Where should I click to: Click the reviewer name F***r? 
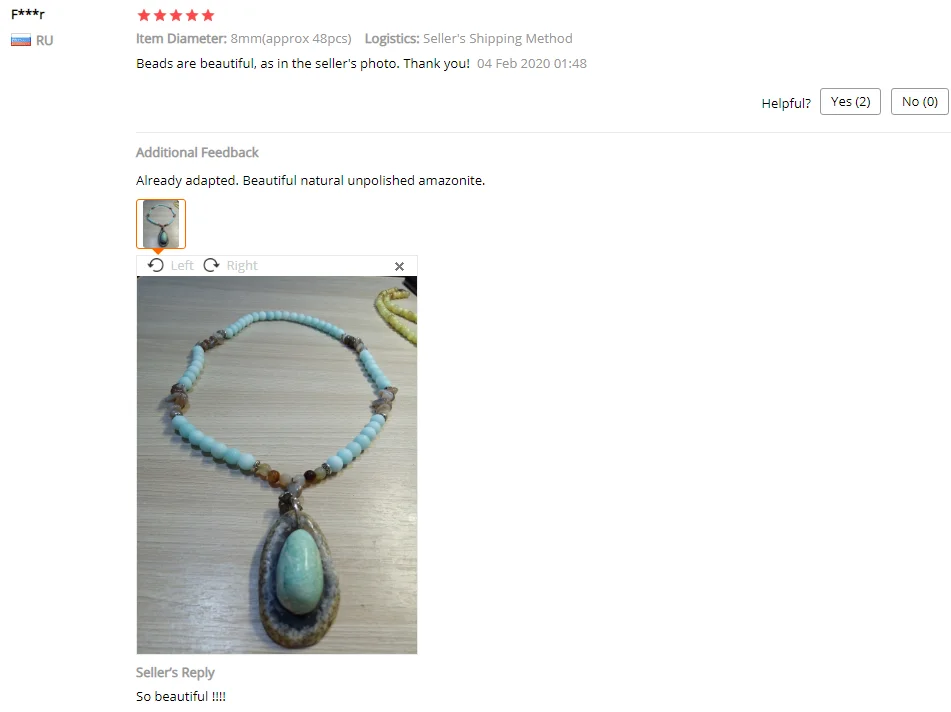pyautogui.click(x=28, y=13)
